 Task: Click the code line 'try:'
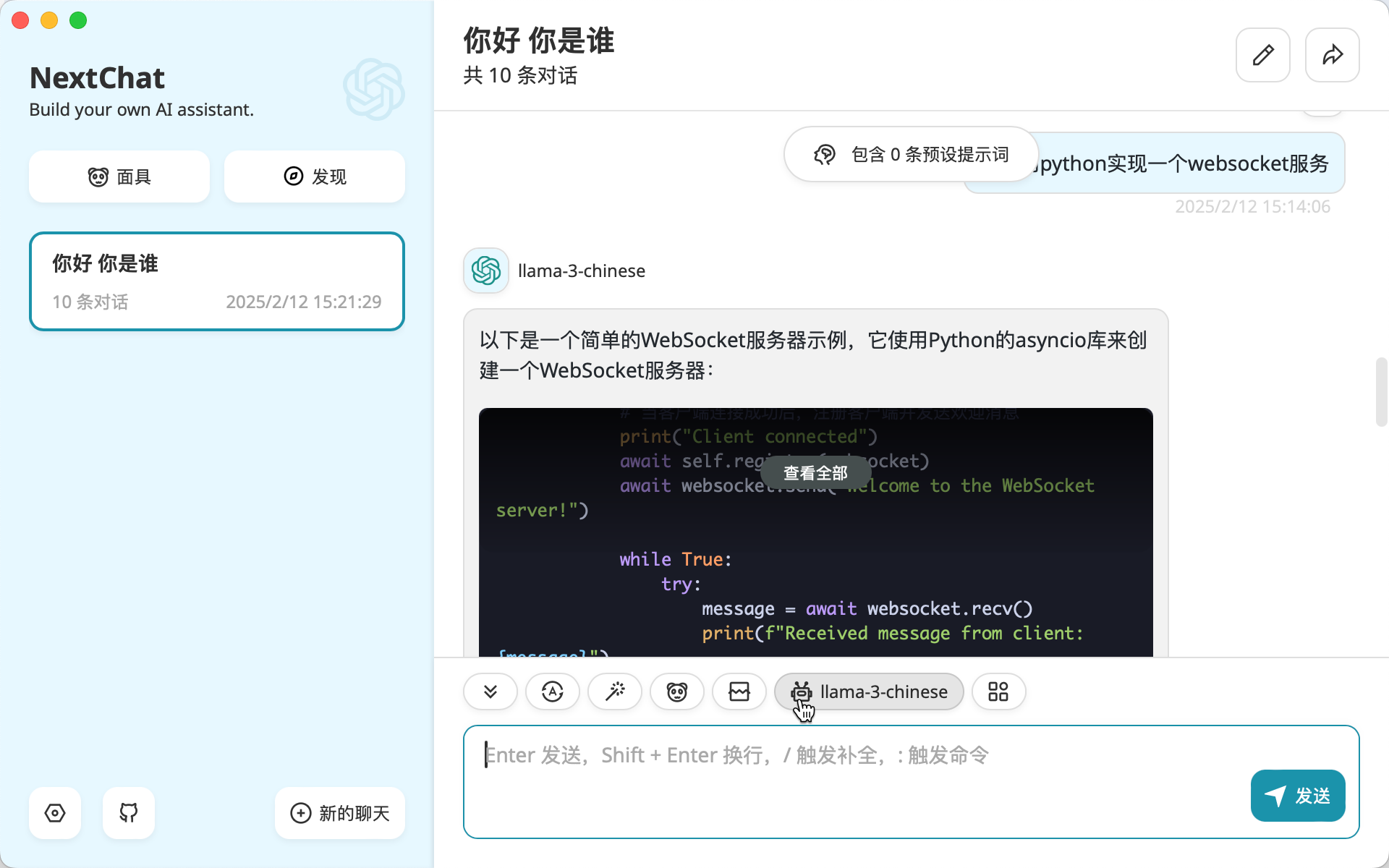click(x=681, y=584)
